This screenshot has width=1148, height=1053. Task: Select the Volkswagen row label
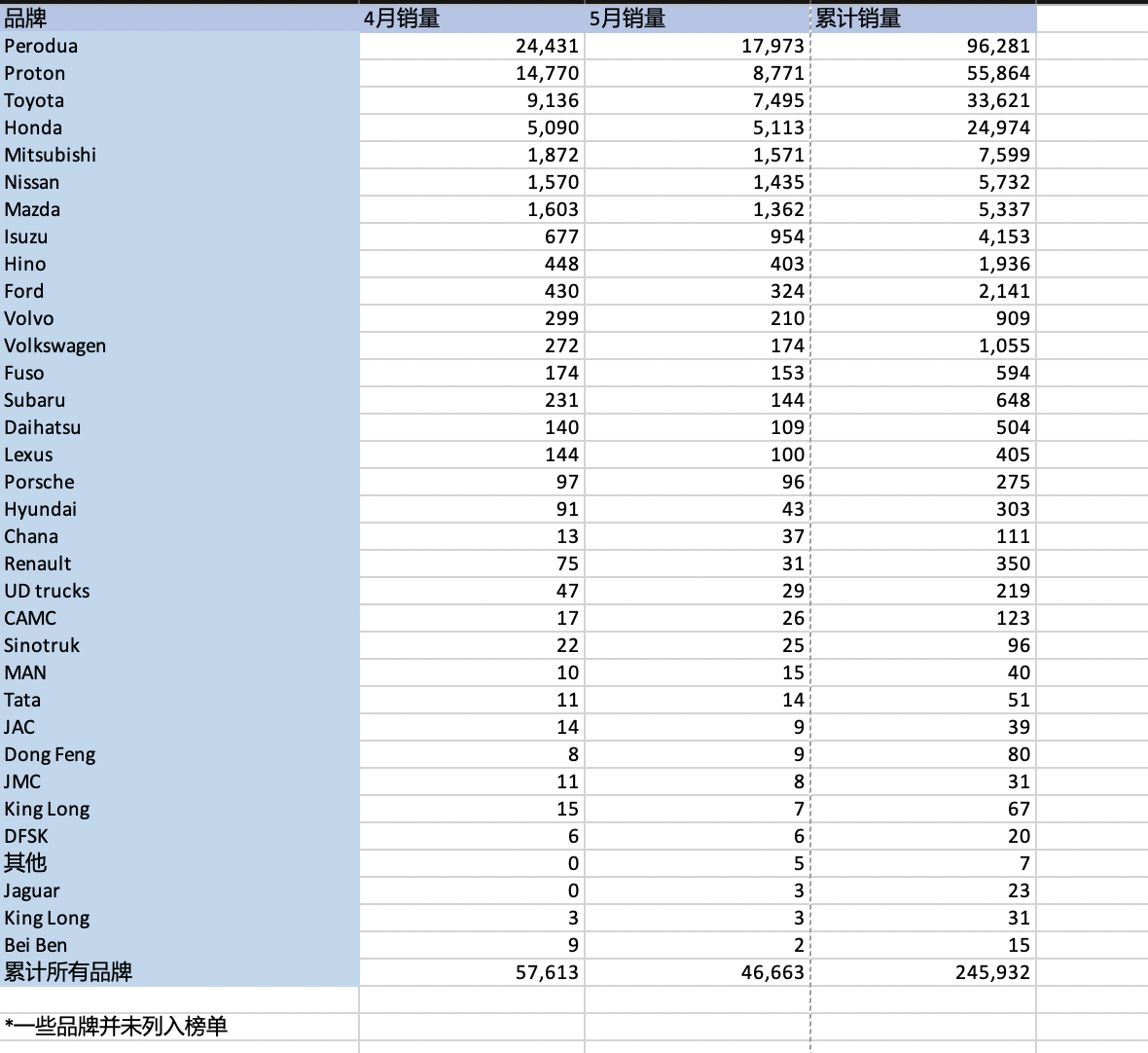(x=180, y=345)
